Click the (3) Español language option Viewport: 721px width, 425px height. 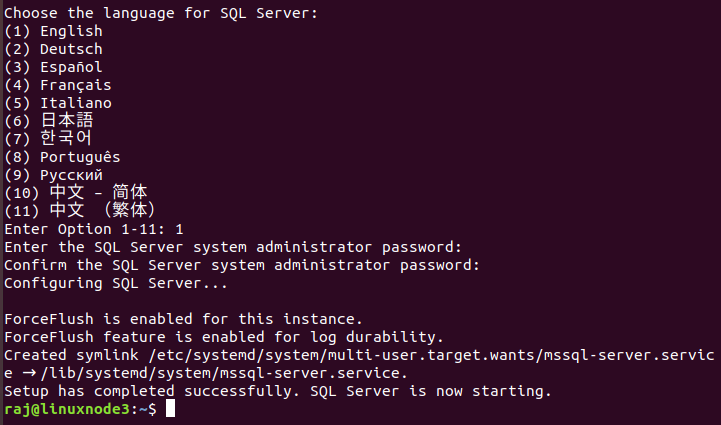53,67
